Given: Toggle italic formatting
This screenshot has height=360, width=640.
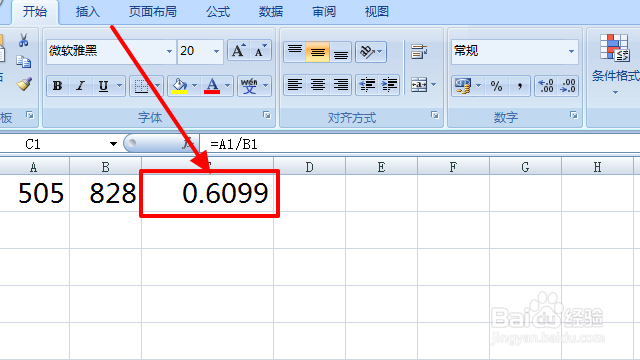Looking at the screenshot, I should click(x=80, y=86).
